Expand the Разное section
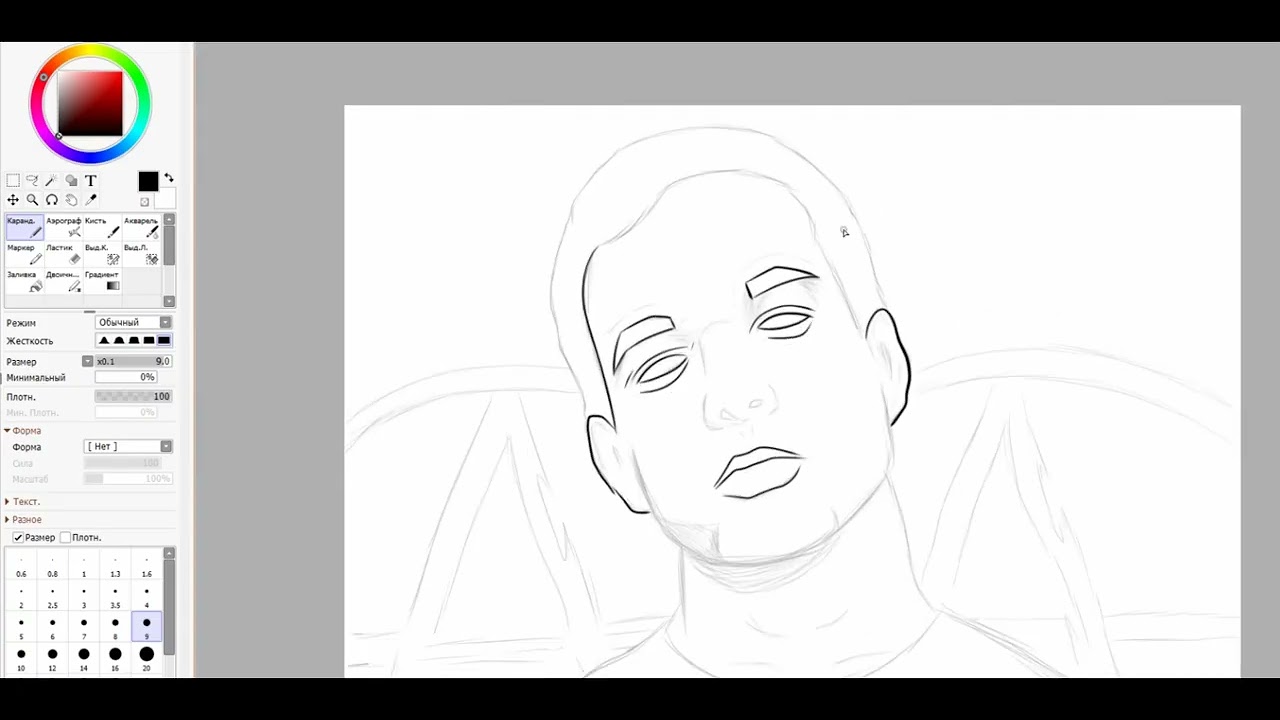Viewport: 1280px width, 720px height. pos(8,520)
